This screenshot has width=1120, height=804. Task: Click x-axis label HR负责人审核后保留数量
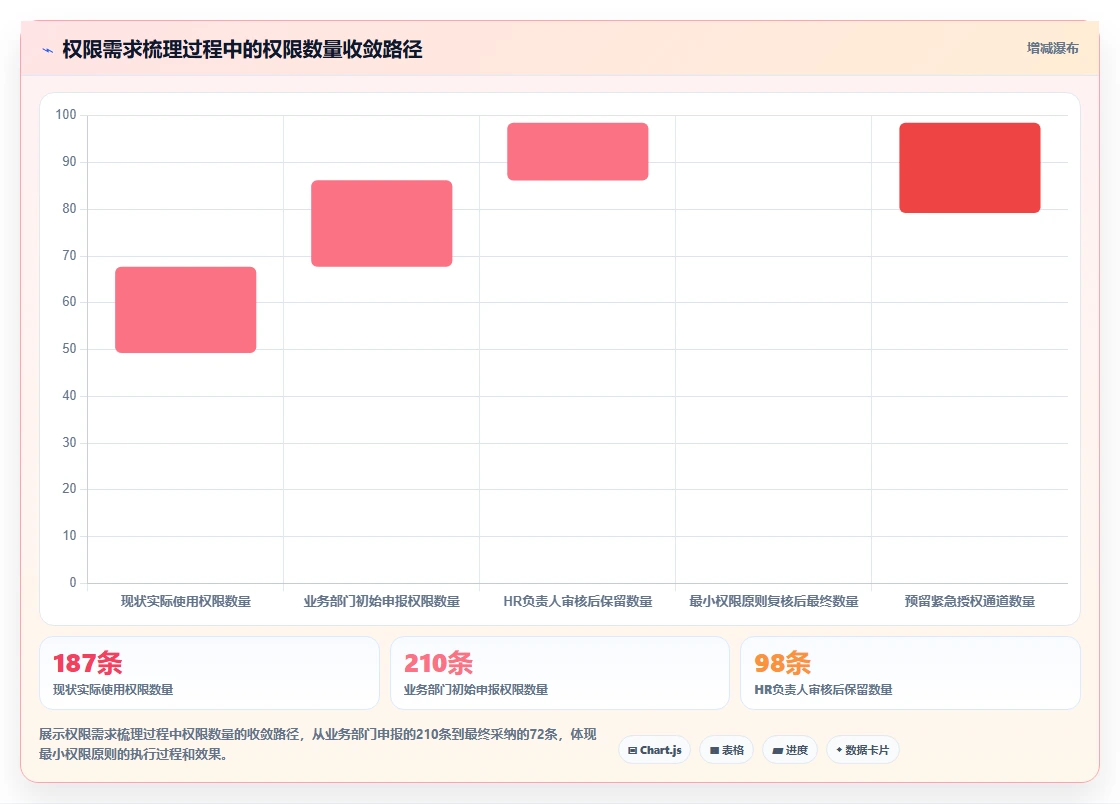(578, 601)
